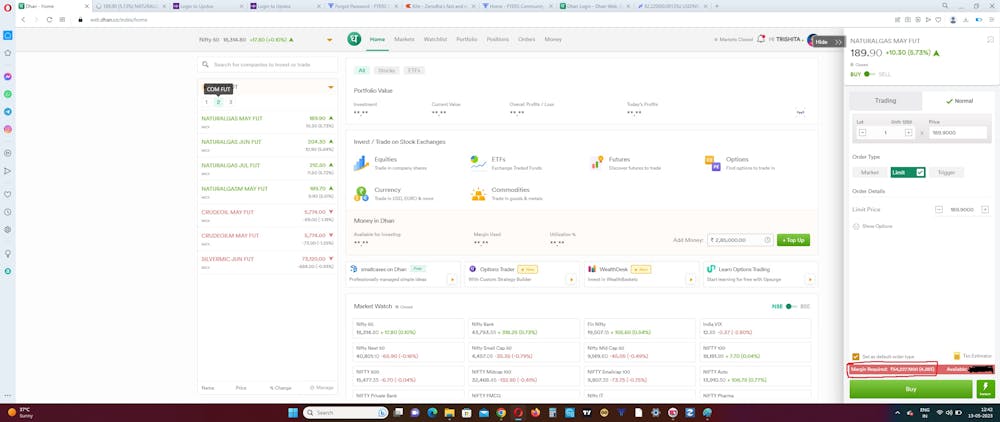The image size is (1000, 422).
Task: Open the ETFs chart icon
Action: click(478, 162)
